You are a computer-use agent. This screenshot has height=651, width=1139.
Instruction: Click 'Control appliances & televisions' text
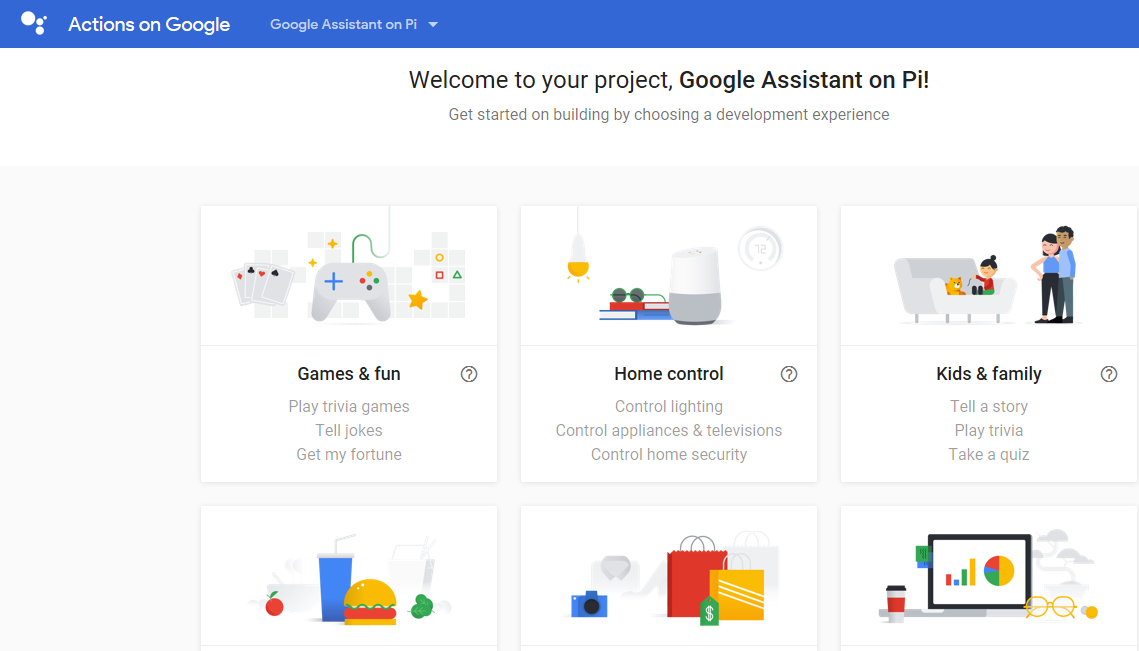[x=669, y=430]
